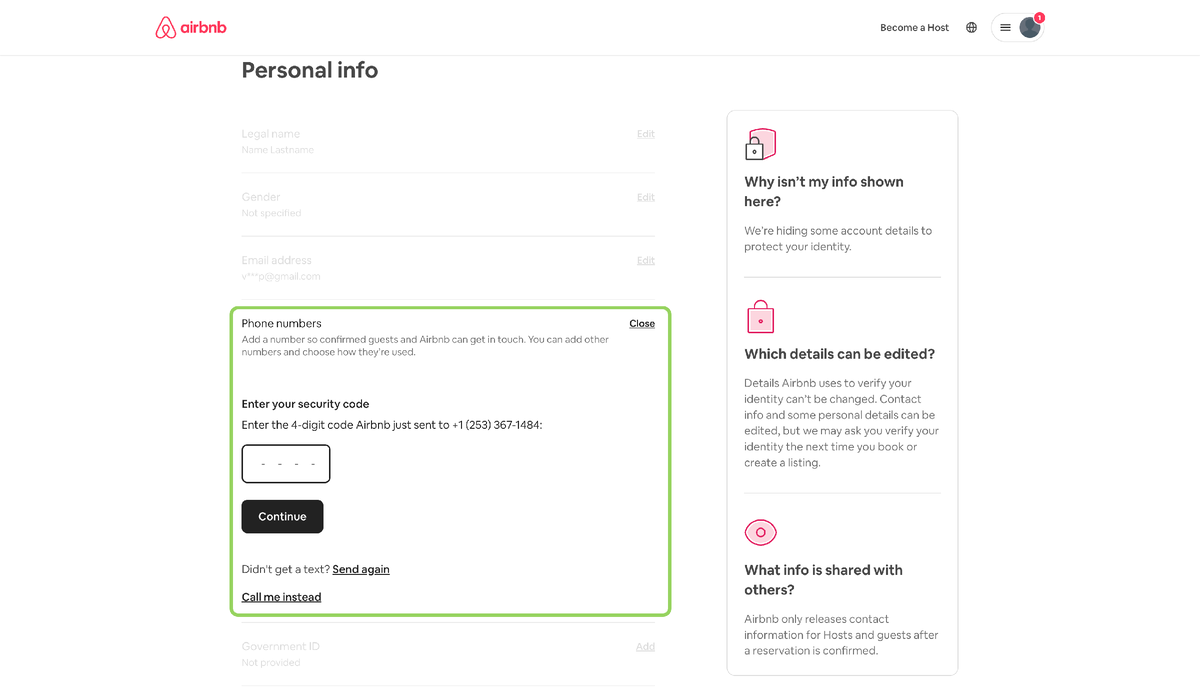
Task: Click the pink padlock icon
Action: click(760, 316)
